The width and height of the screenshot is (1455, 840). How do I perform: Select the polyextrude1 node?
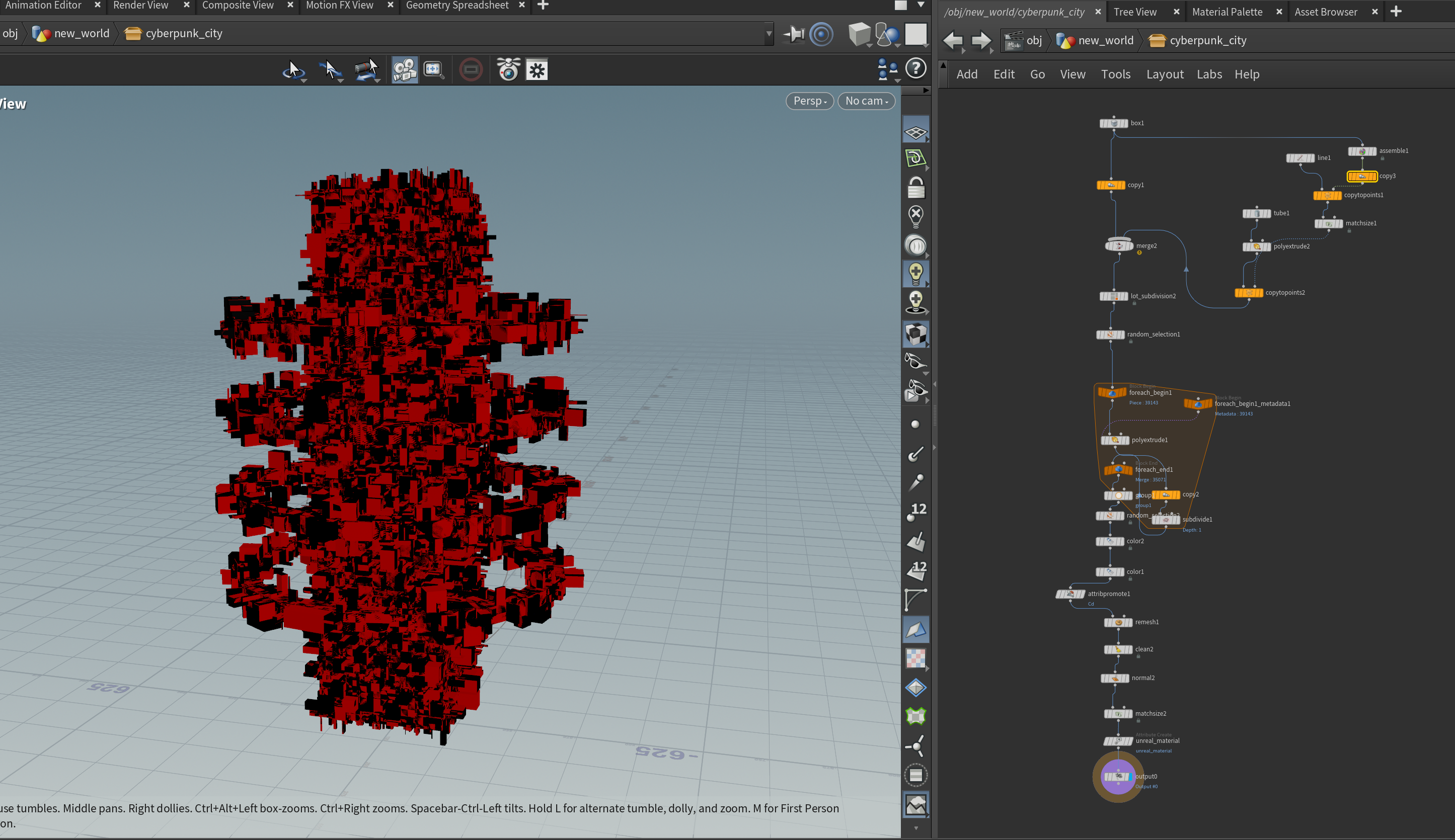click(1114, 440)
